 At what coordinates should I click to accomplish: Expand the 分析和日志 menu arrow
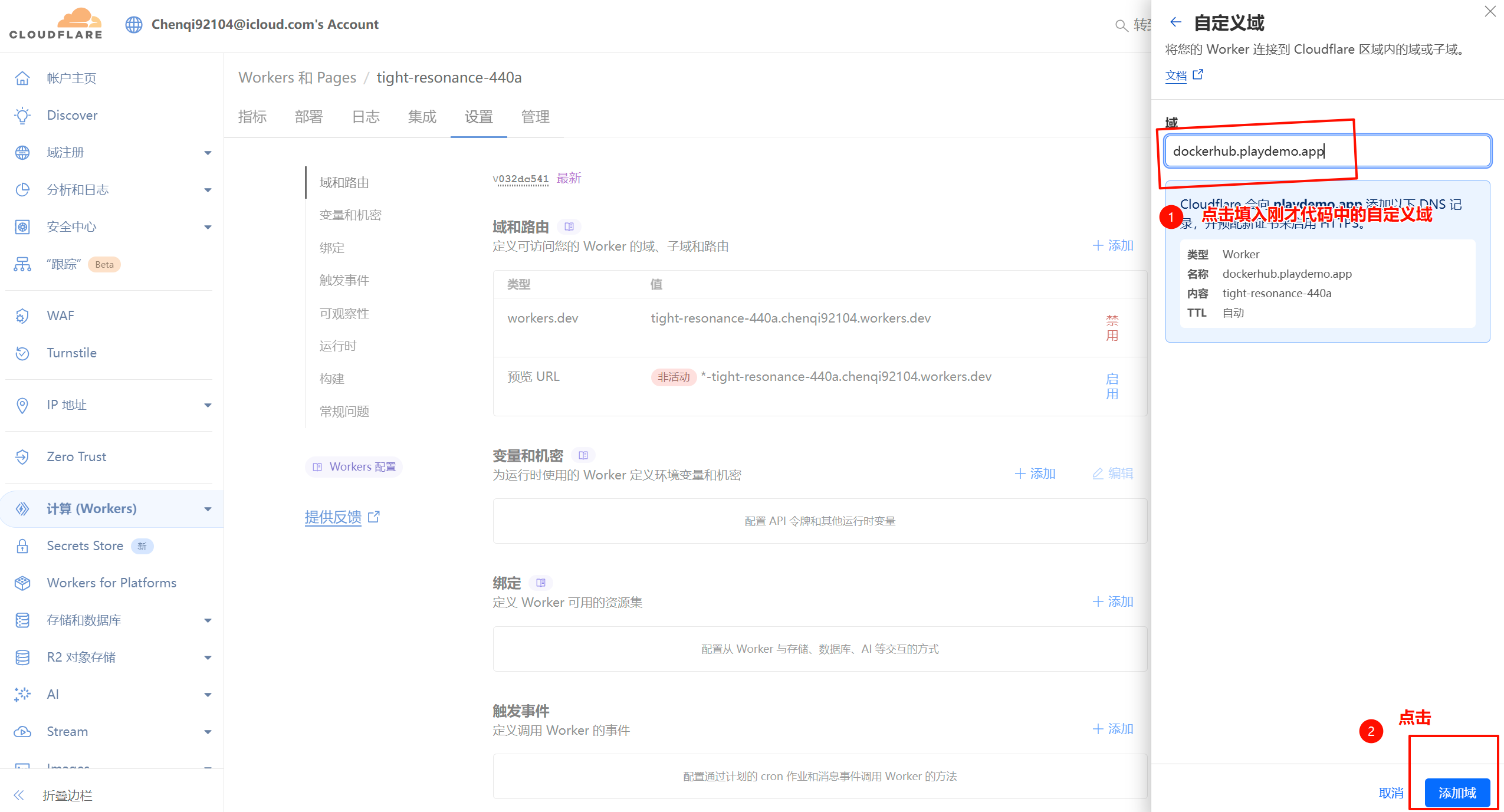[x=208, y=190]
